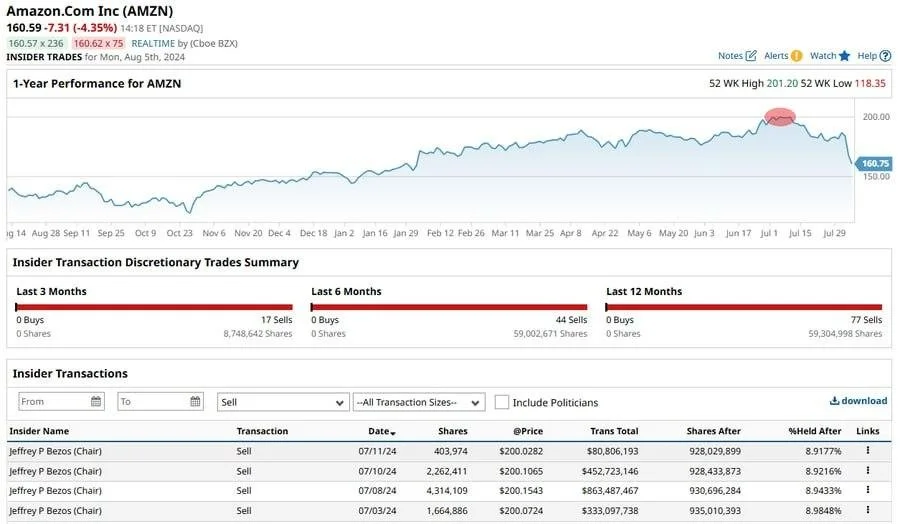Screen dimensions: 900x524
Task: Click the 403,974 shares cell
Action: (451, 451)
